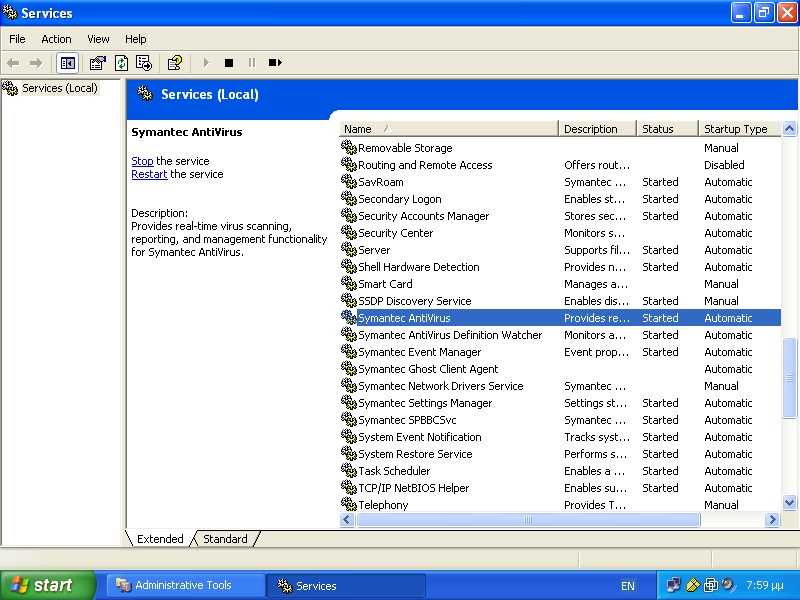Switch to Administrative Tools taskbar window
Screen dimensions: 800x600
(185, 585)
